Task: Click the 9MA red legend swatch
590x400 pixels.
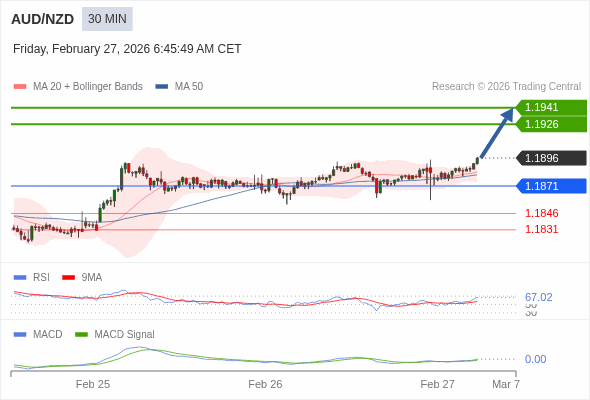Action: (x=68, y=278)
